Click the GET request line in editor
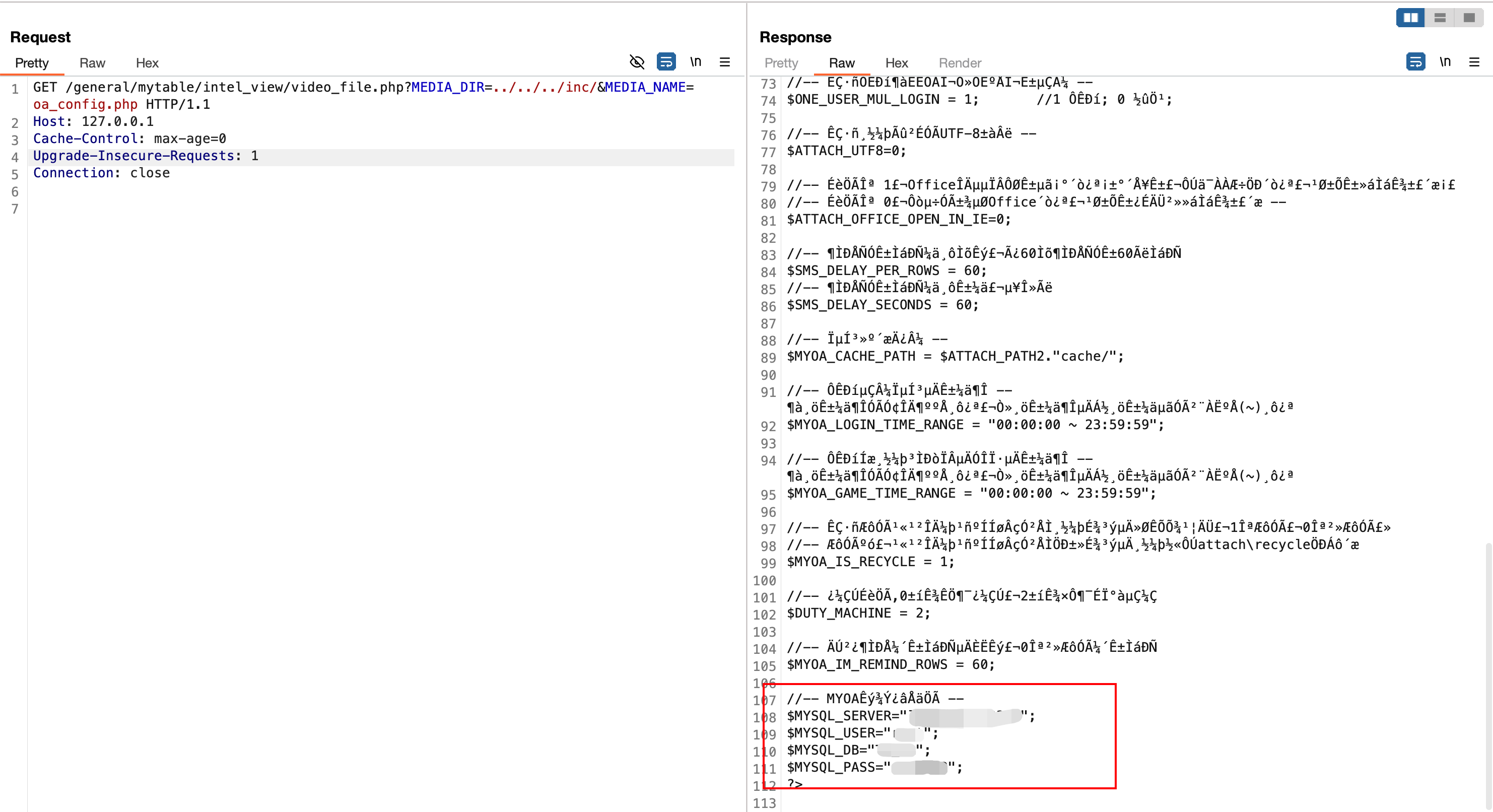The height and width of the screenshot is (812, 1493). (363, 96)
